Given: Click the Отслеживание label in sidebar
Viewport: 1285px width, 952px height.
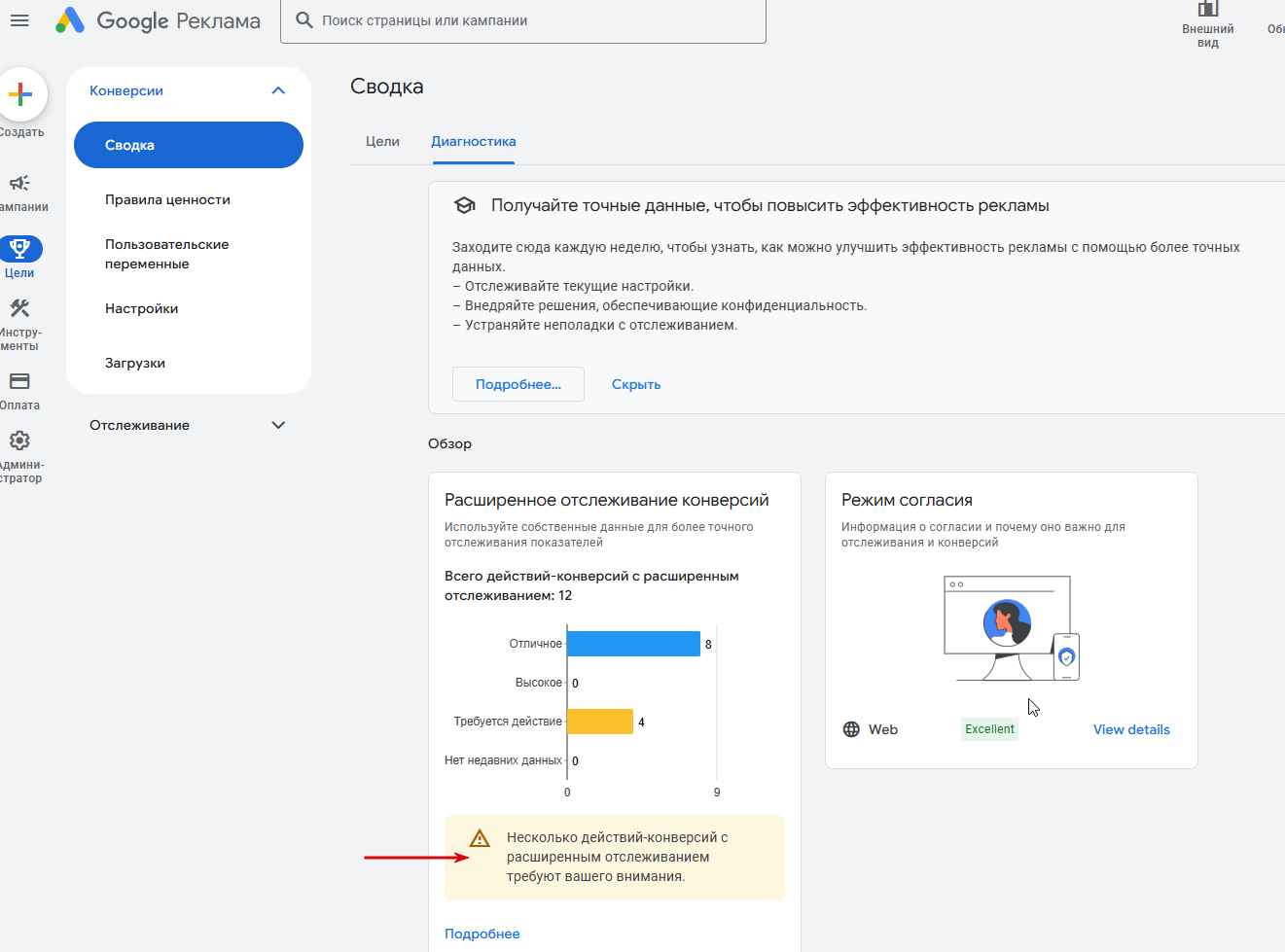Looking at the screenshot, I should [139, 425].
